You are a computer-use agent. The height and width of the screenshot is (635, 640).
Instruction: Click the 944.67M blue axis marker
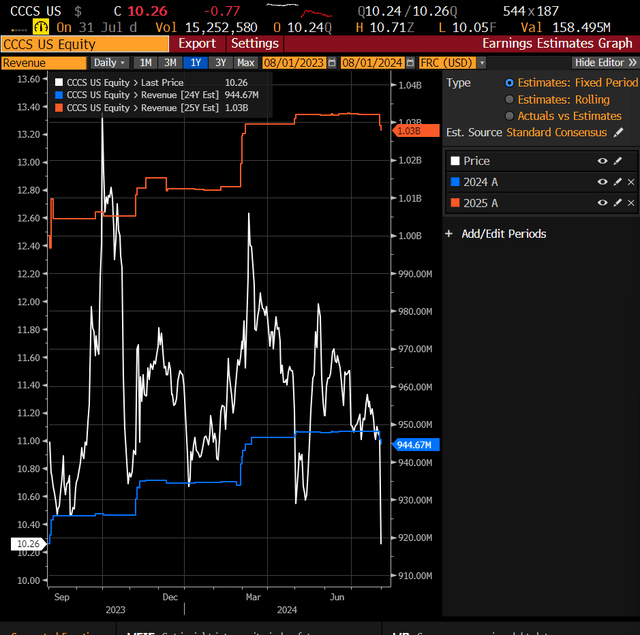(x=416, y=445)
